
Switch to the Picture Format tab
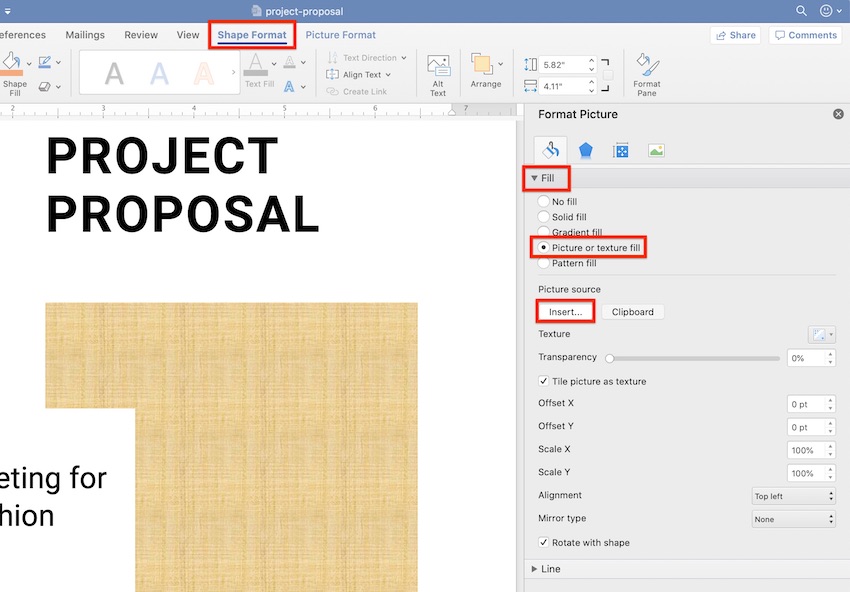(340, 34)
